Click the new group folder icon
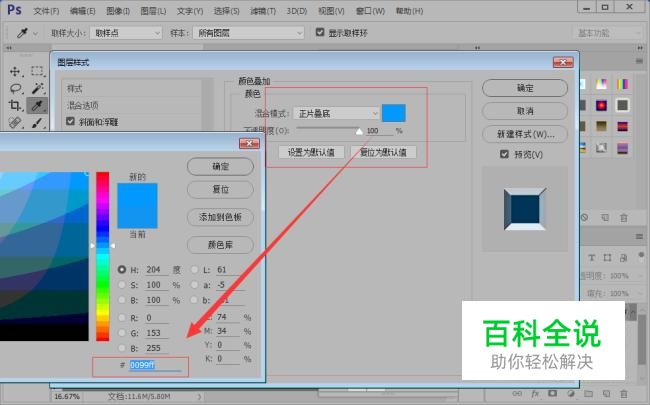The height and width of the screenshot is (405, 650). pos(589,393)
